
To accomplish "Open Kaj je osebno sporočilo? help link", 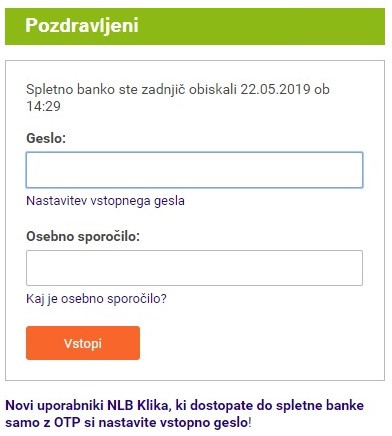I will pos(96,299).
